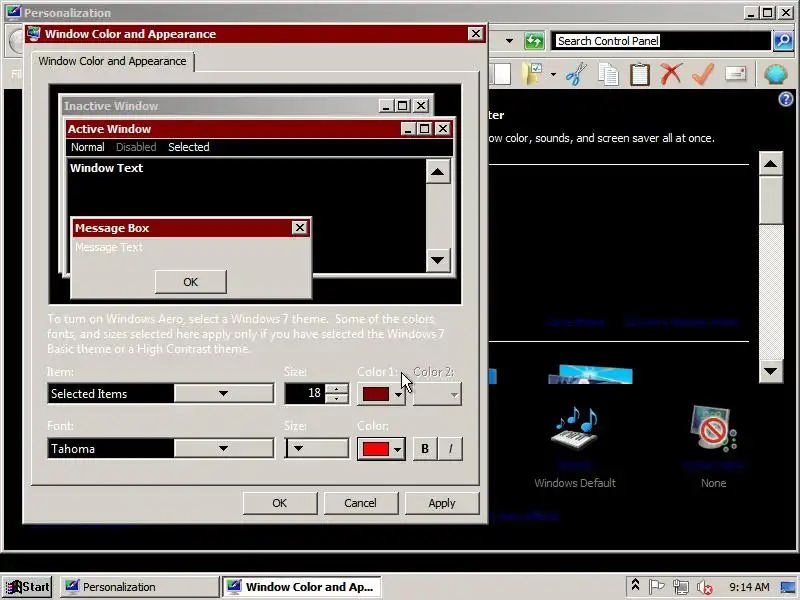The height and width of the screenshot is (600, 800).
Task: Click the item Size field showing 18
Action: click(x=305, y=393)
